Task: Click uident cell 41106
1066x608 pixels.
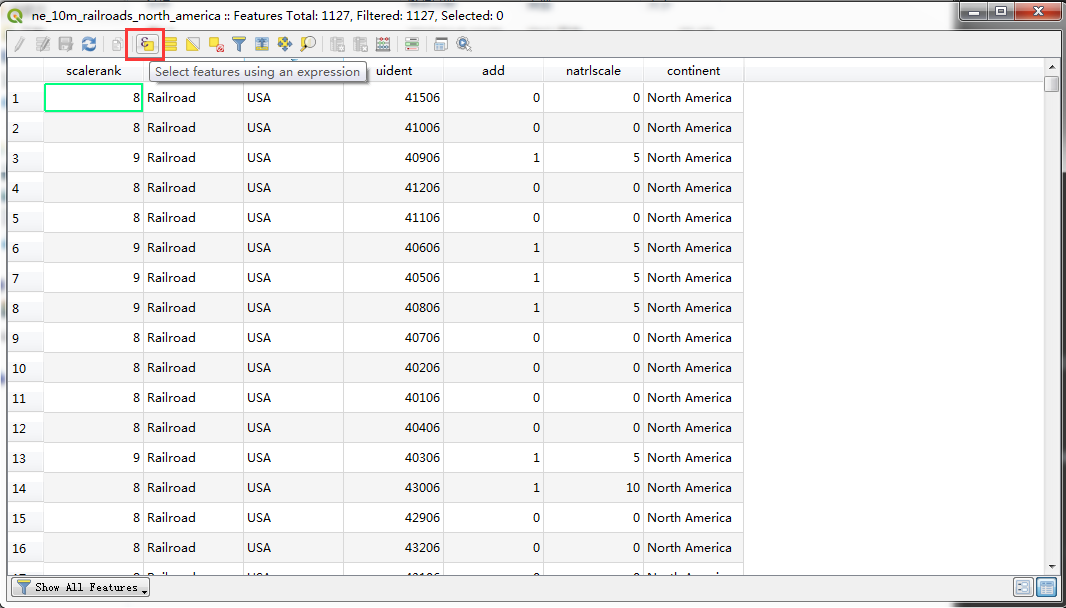Action: tap(394, 218)
